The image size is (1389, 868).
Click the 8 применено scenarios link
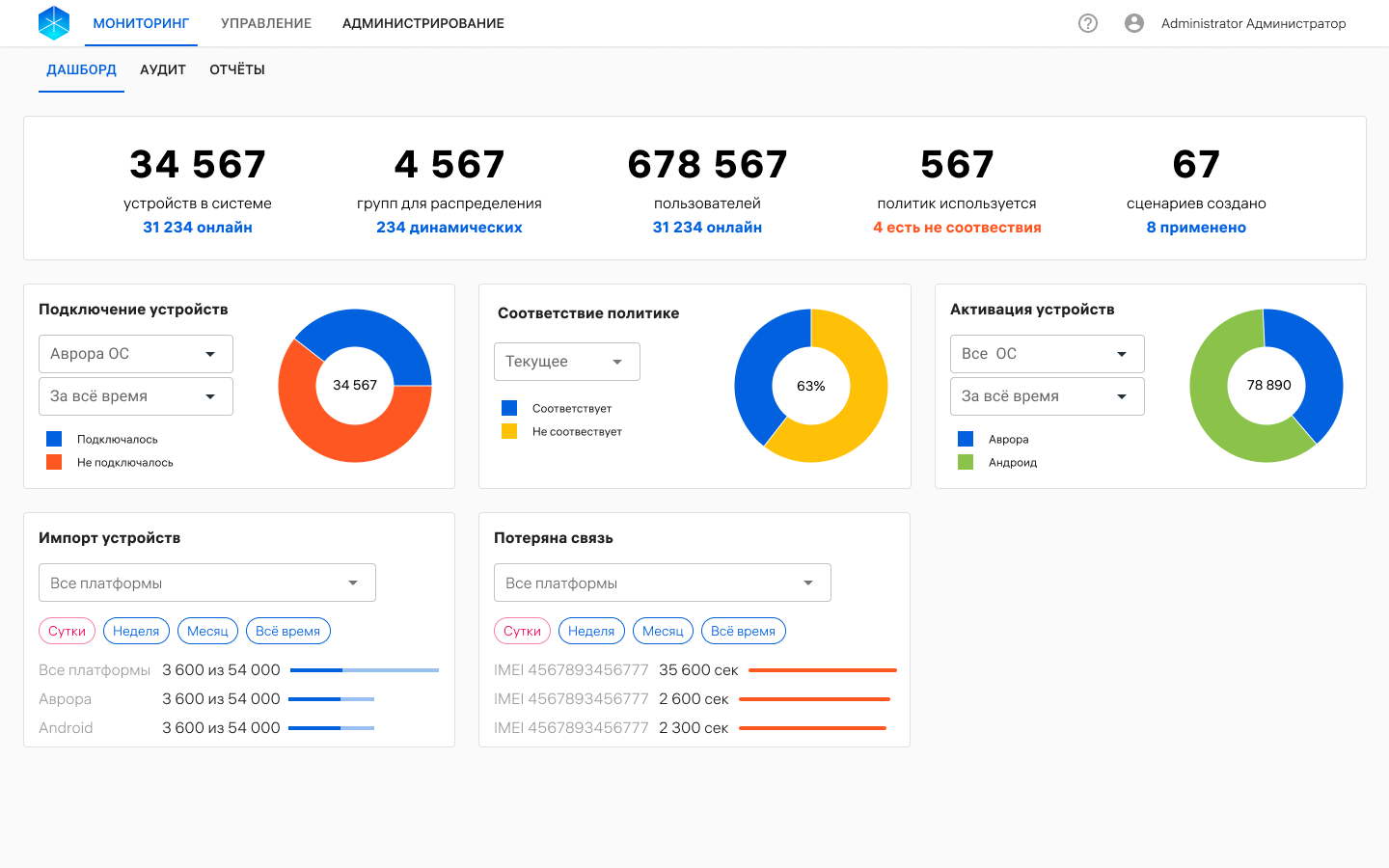[x=1196, y=228]
